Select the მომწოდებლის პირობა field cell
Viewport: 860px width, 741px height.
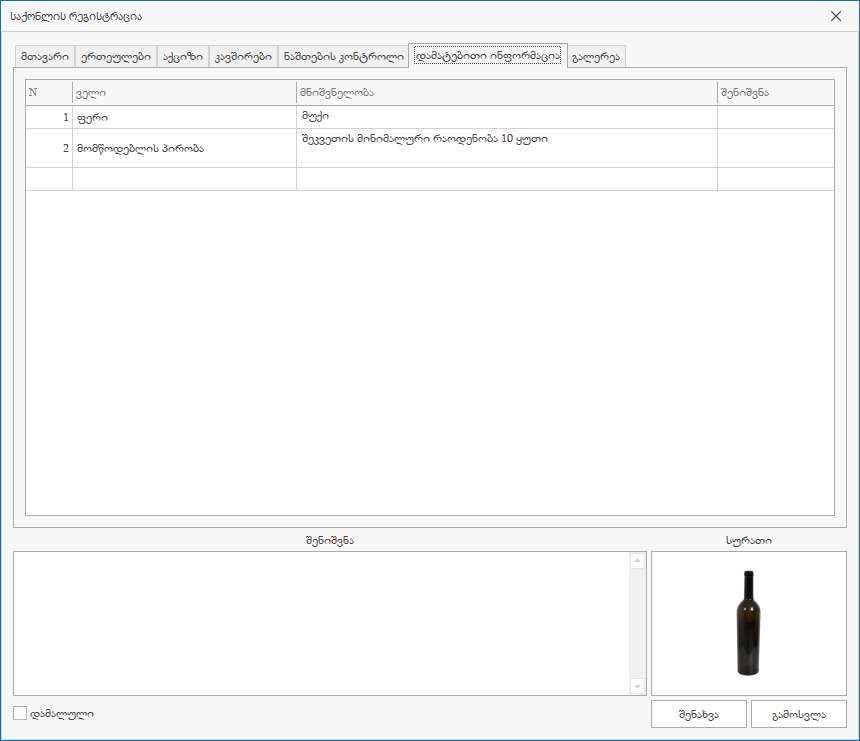point(184,148)
